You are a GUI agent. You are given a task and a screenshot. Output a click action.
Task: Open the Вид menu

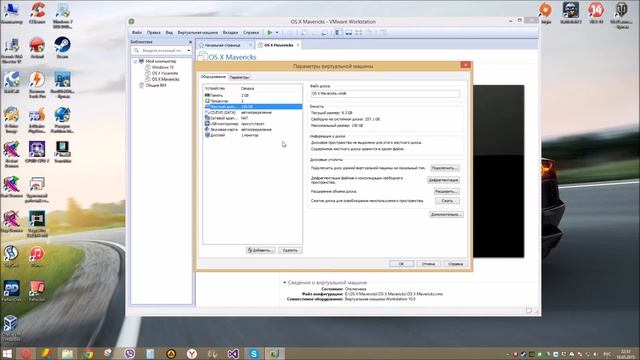click(x=169, y=33)
